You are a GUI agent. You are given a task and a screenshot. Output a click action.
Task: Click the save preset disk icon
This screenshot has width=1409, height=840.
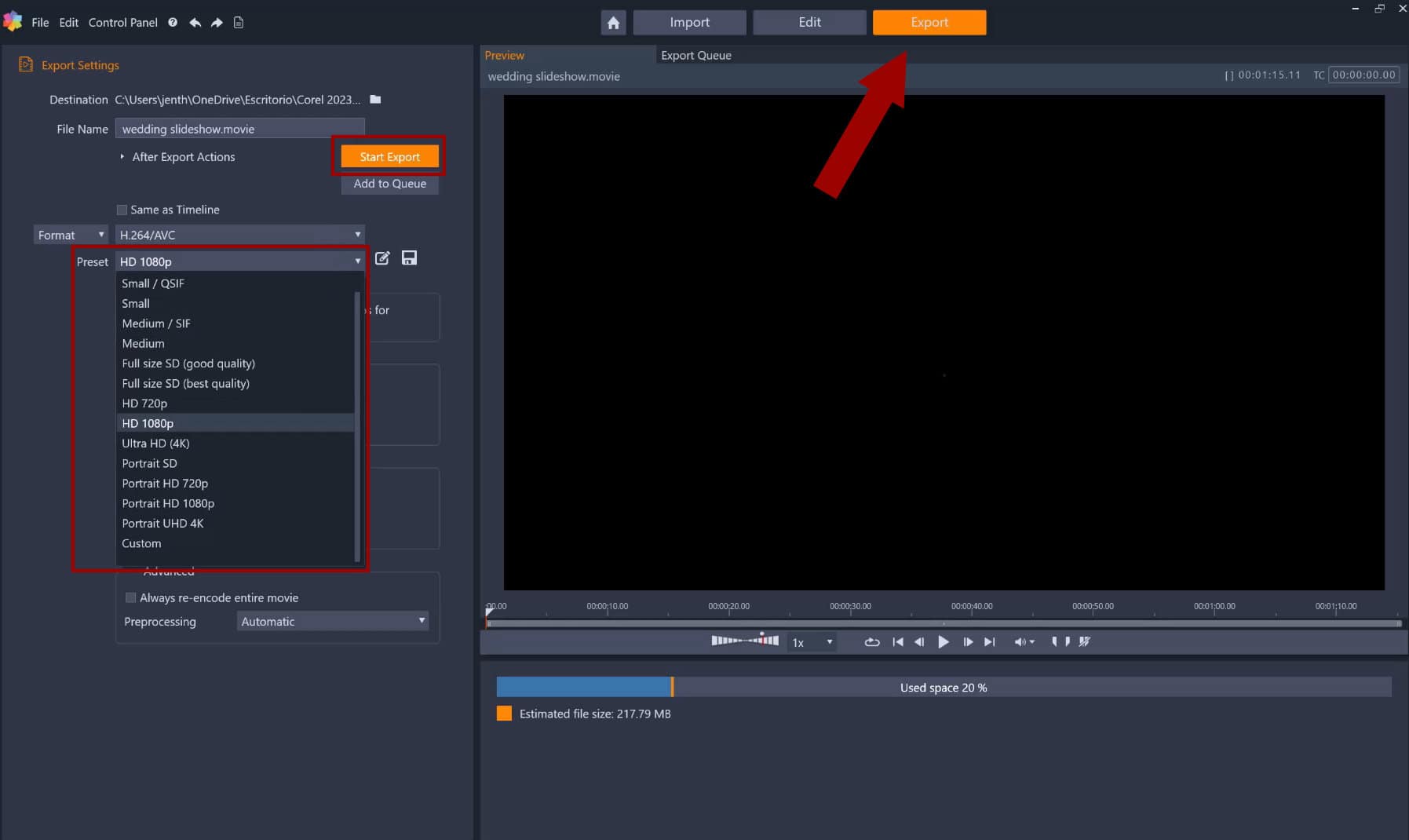click(409, 258)
